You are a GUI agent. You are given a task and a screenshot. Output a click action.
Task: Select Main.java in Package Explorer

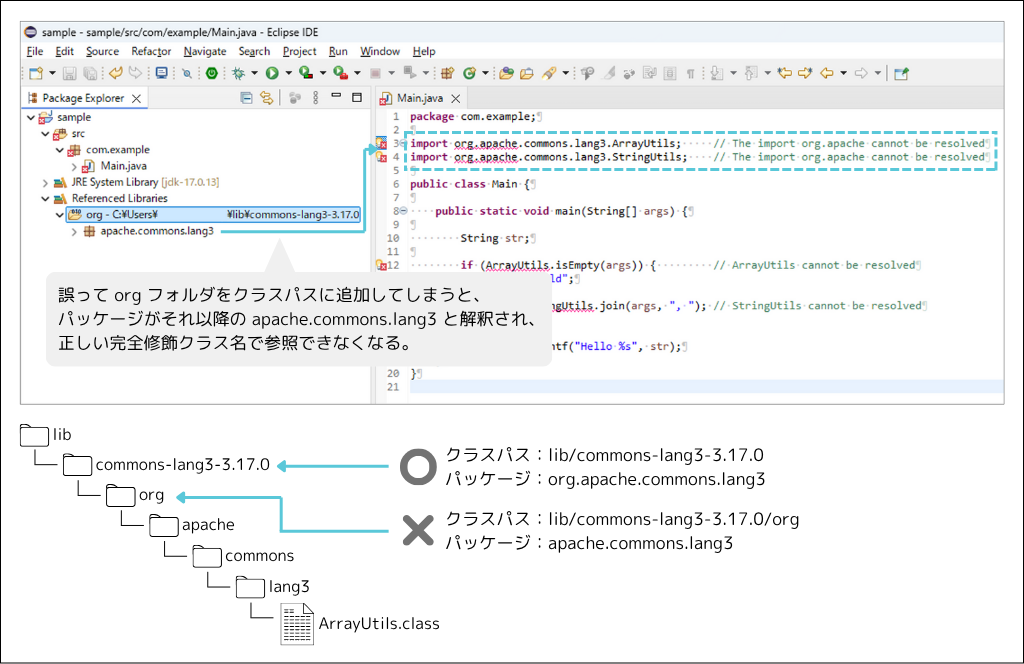(116, 166)
